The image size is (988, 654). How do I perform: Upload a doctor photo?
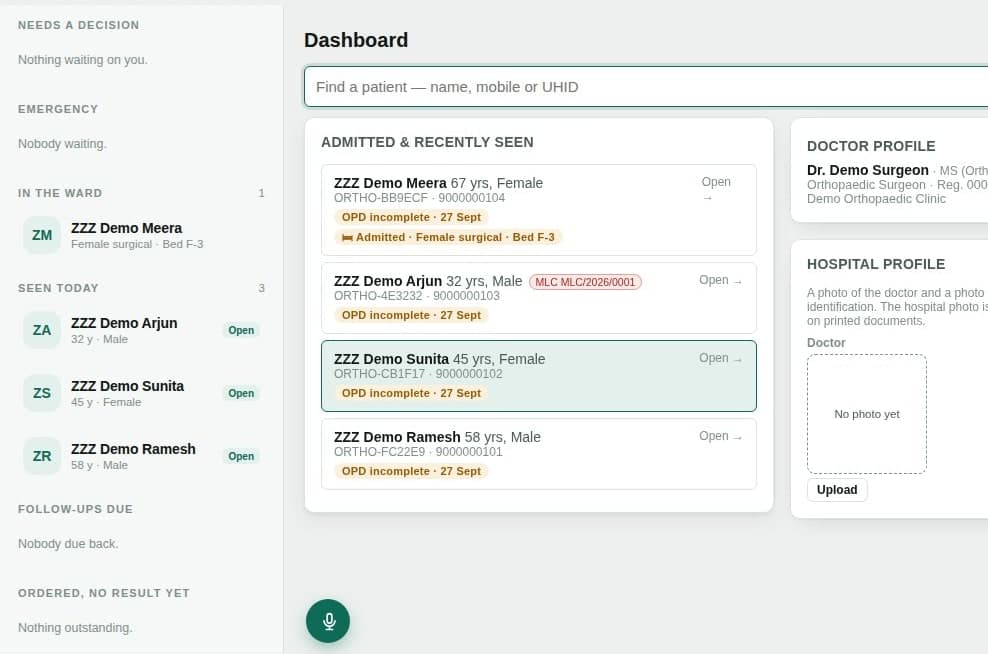click(837, 490)
